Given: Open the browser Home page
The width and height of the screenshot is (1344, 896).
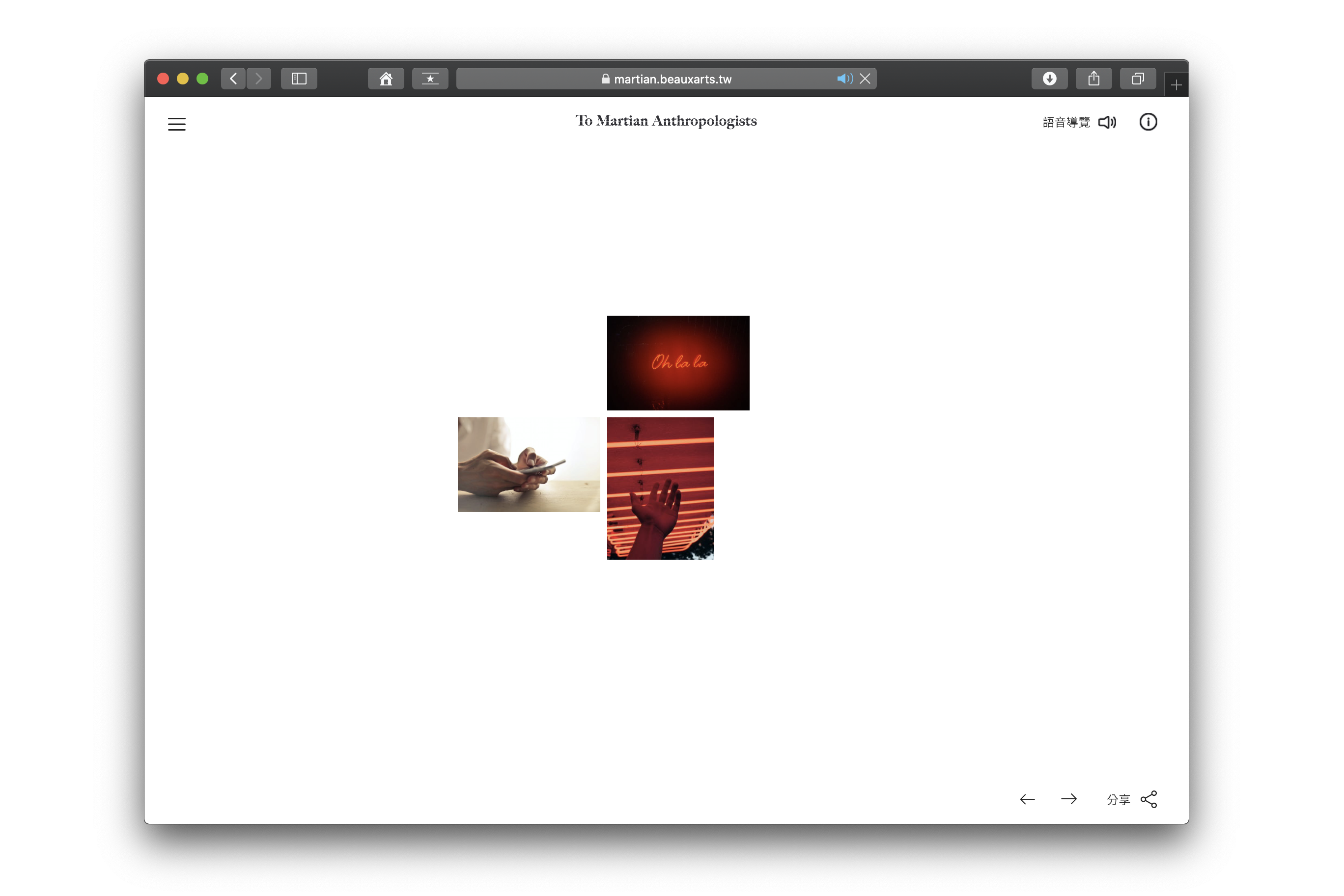Looking at the screenshot, I should tap(386, 79).
